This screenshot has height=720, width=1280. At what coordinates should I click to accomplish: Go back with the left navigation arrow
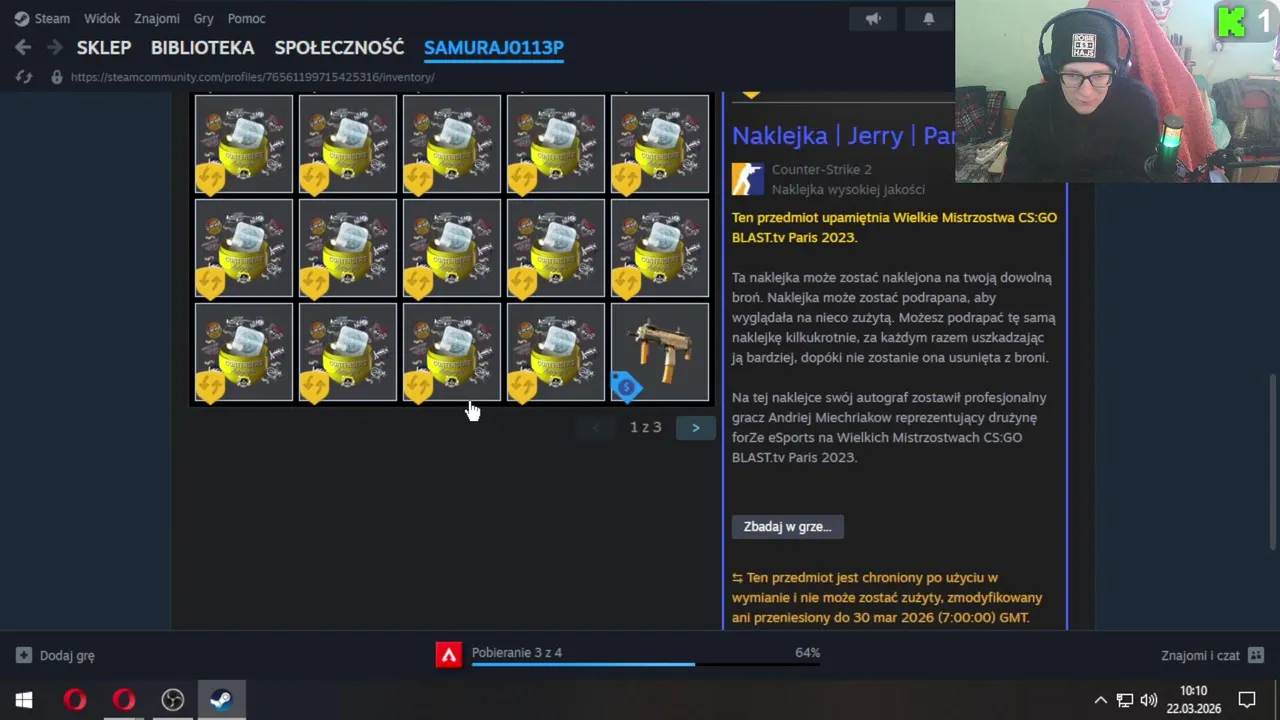[23, 47]
